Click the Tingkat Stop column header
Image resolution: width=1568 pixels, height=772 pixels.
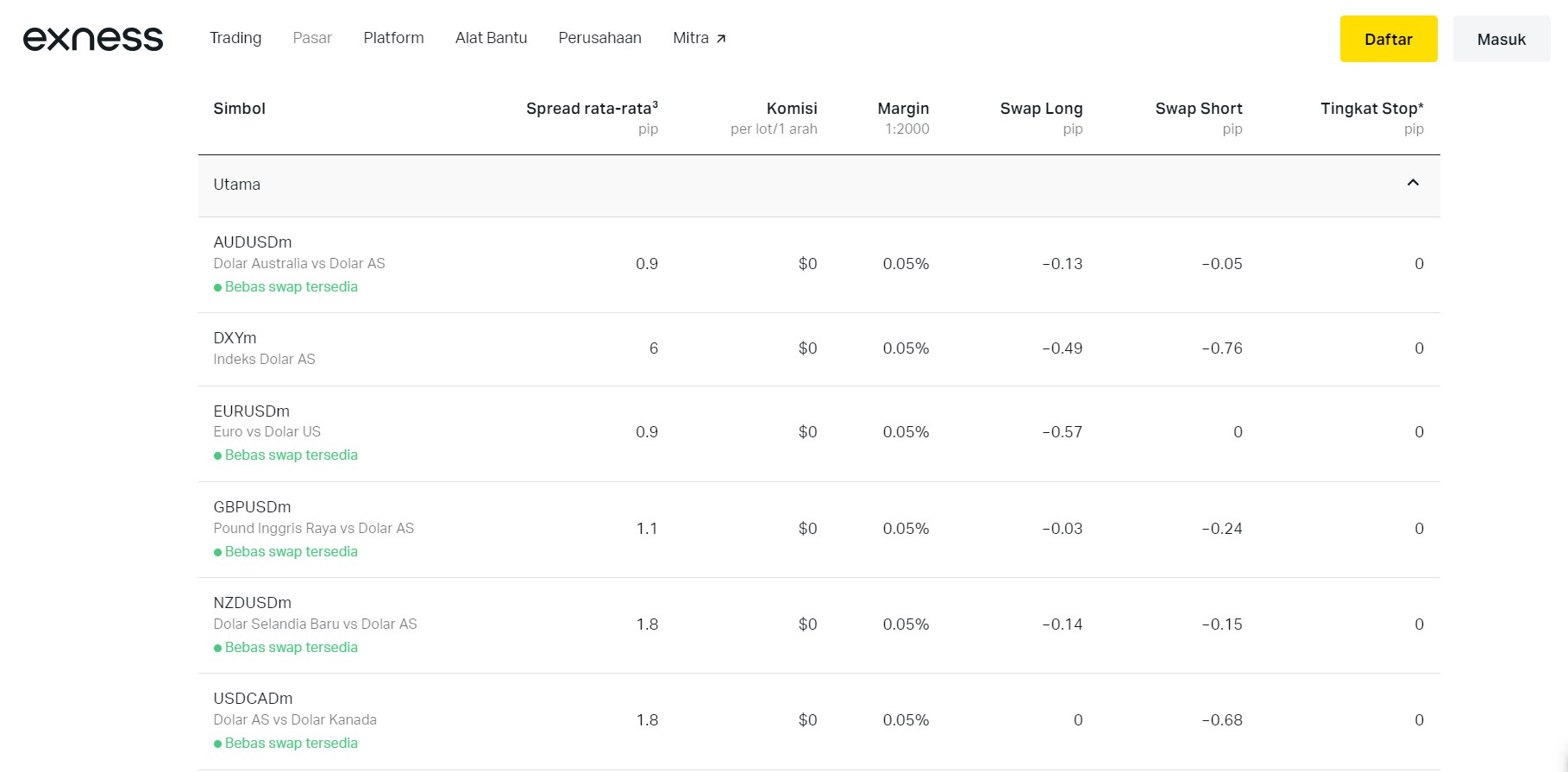point(1372,109)
